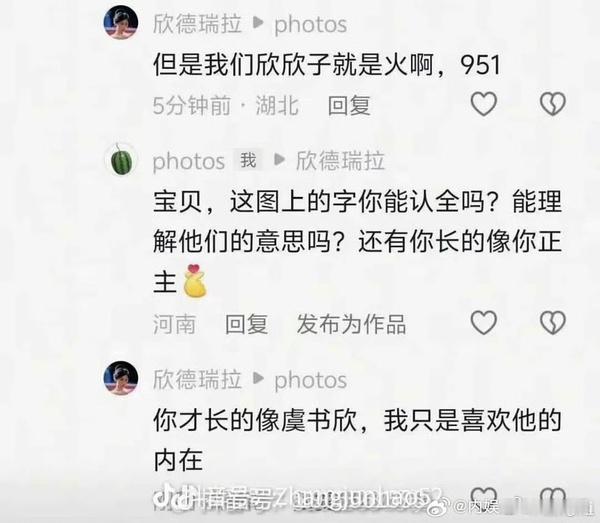Open 欣德瑞拉 avatar on first comment
The image size is (600, 523).
[x=121, y=22]
